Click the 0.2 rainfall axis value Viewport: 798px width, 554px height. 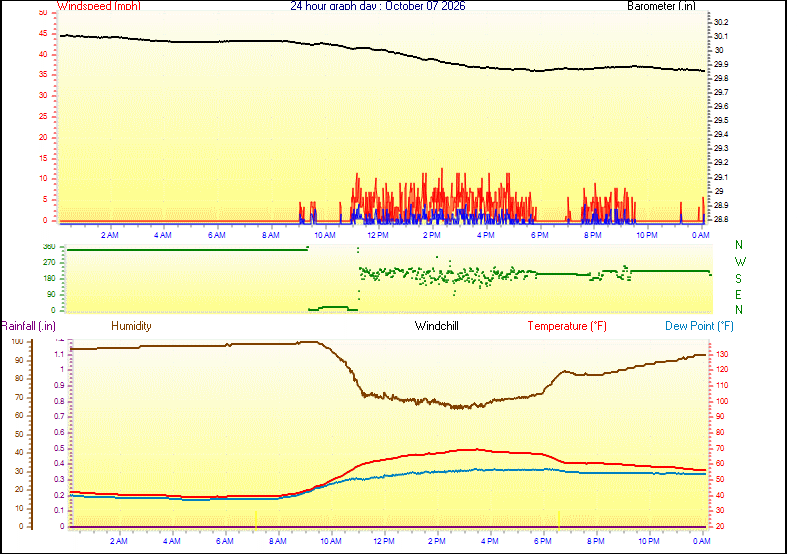(60, 495)
